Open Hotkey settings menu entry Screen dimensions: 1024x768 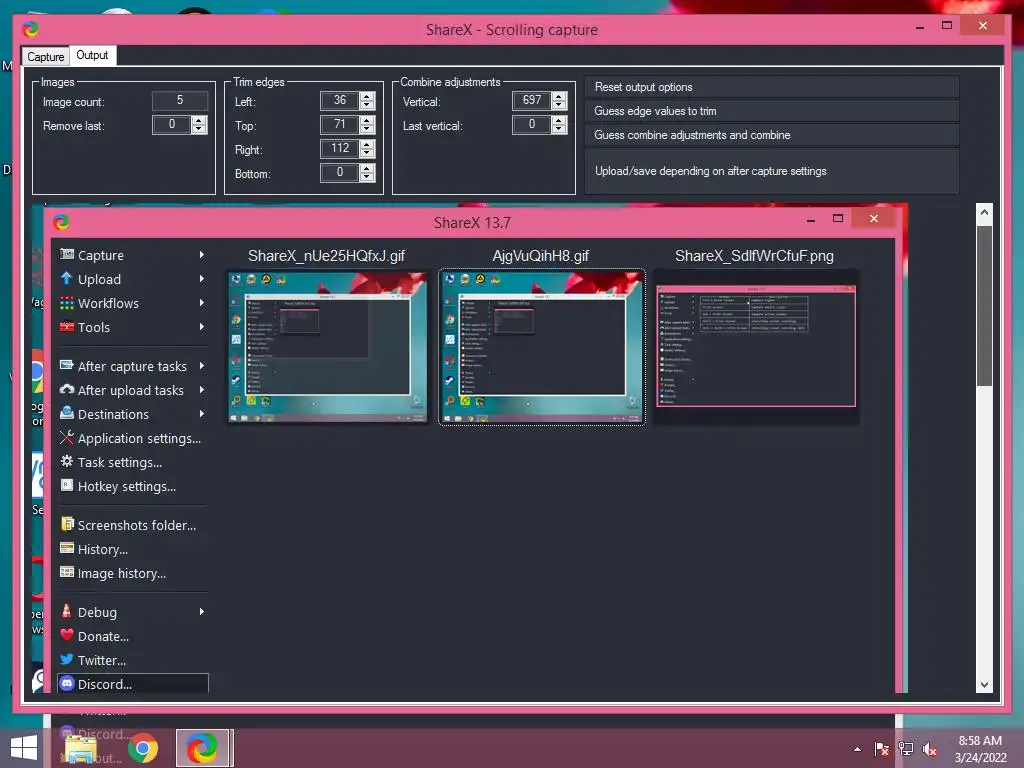tap(133, 487)
